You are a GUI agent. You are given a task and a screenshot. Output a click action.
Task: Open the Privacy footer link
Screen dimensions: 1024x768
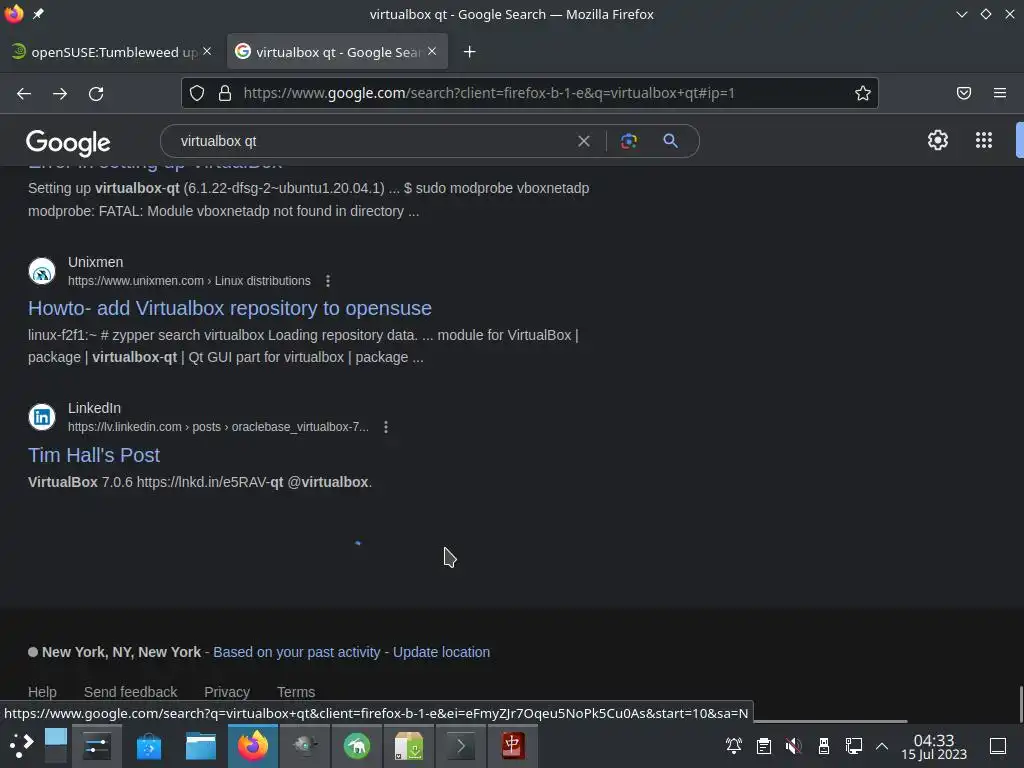tap(227, 692)
